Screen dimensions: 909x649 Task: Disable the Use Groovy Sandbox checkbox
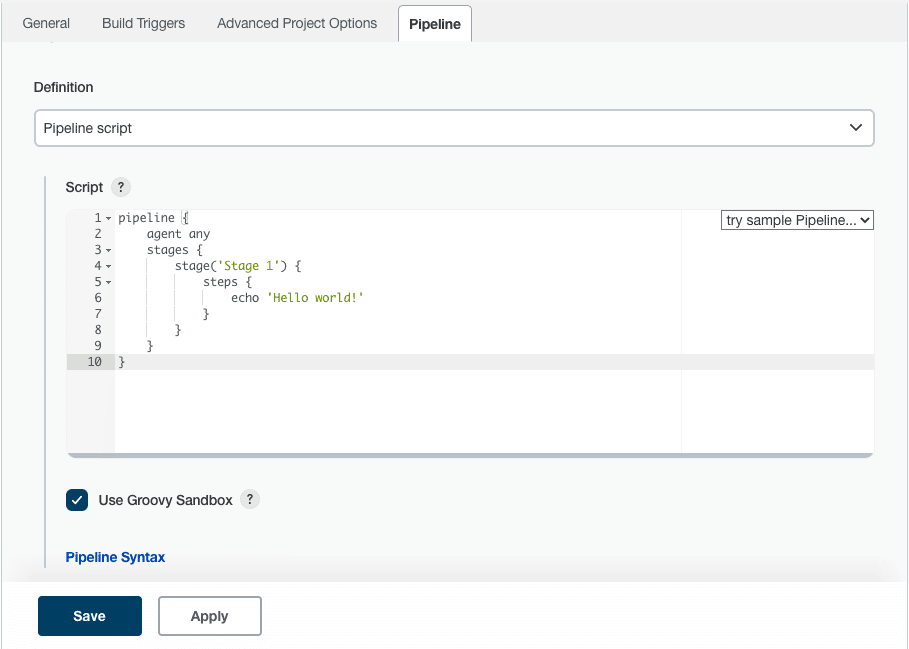[77, 499]
